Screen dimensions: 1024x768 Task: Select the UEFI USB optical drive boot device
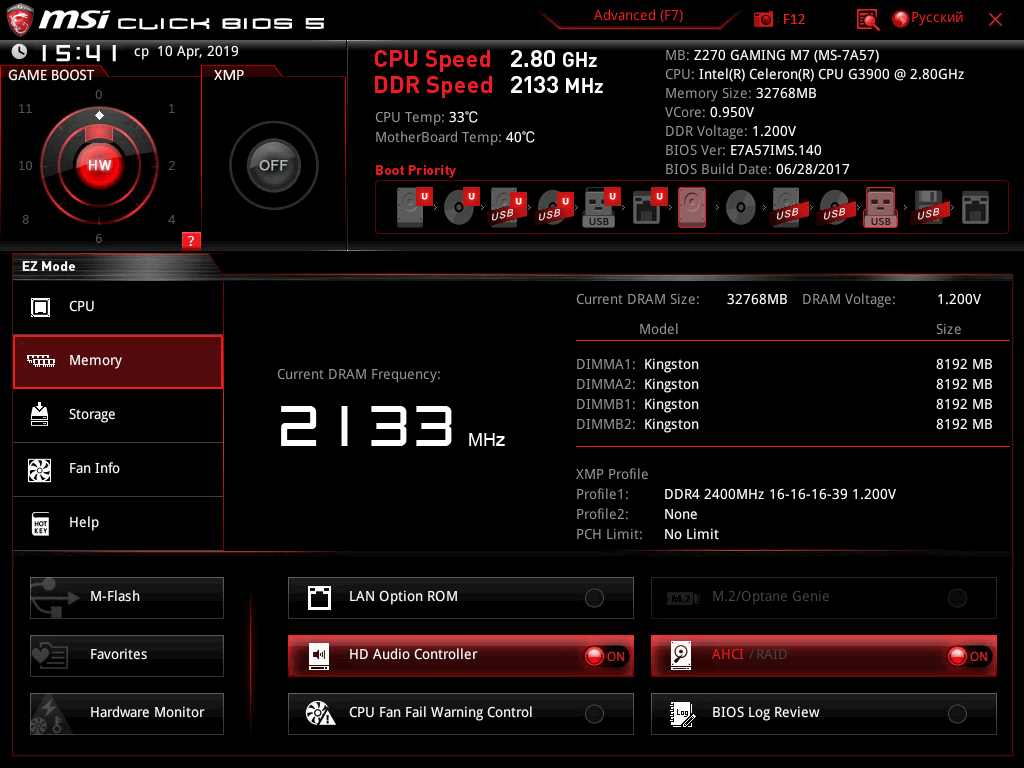pyautogui.click(x=555, y=208)
